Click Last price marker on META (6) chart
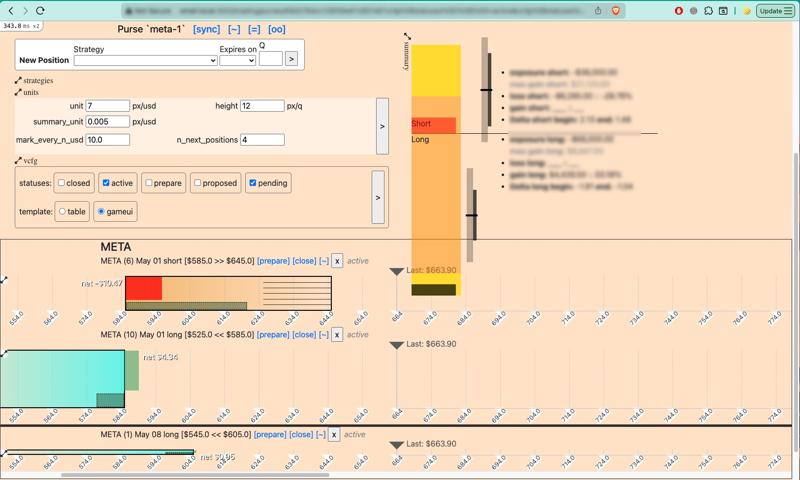The image size is (800, 480). [x=396, y=271]
